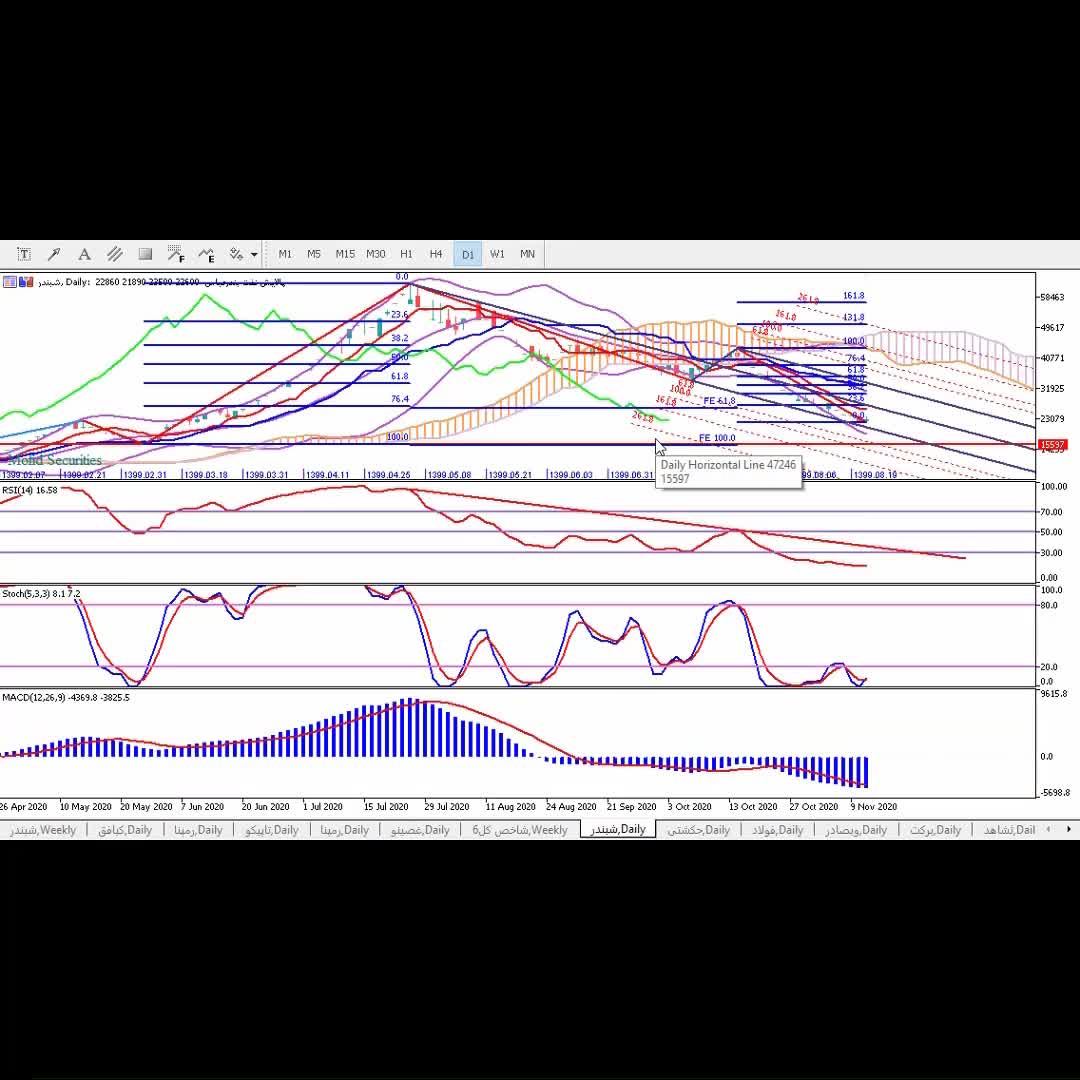Click the shapes and arrows icon
The image size is (1080, 1080).
[237, 254]
